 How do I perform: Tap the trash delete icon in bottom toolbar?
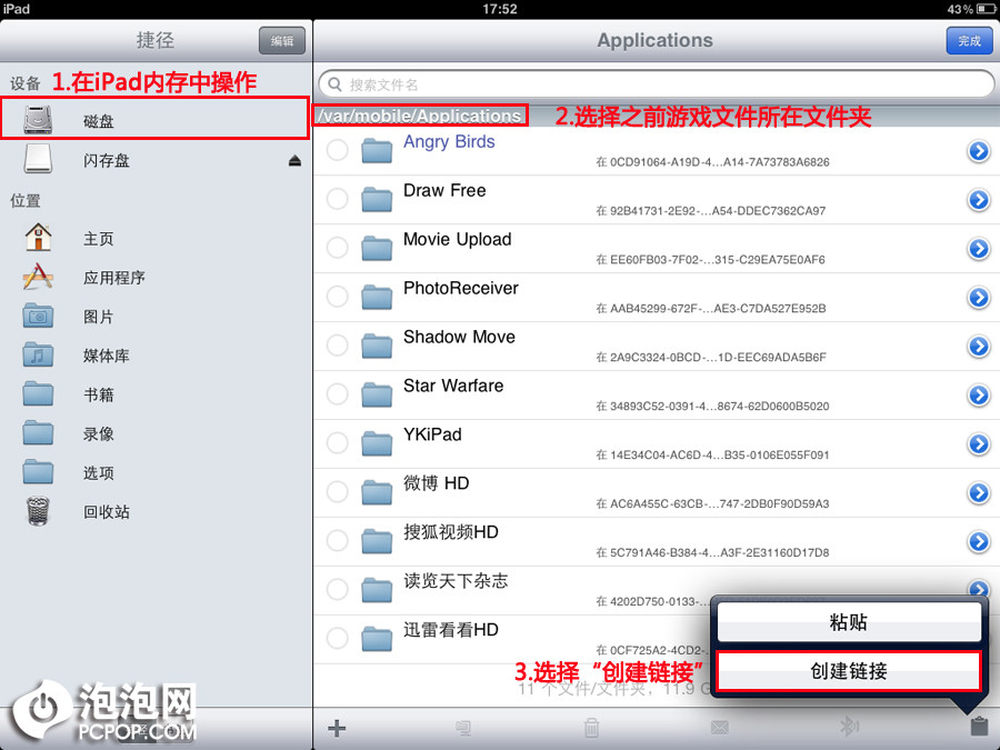(x=592, y=728)
